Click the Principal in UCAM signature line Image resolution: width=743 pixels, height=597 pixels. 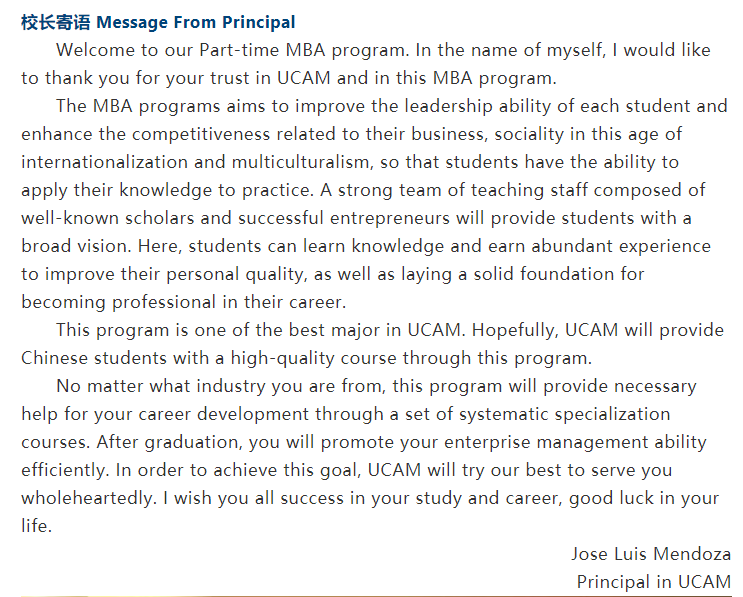click(654, 581)
